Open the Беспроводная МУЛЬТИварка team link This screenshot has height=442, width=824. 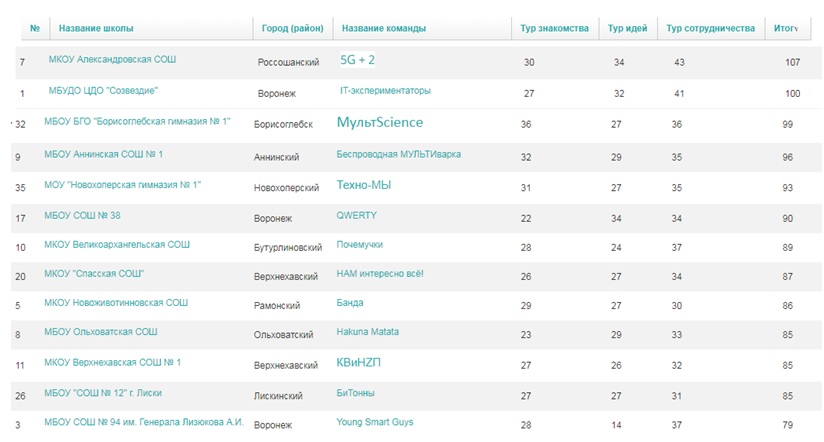[398, 154]
